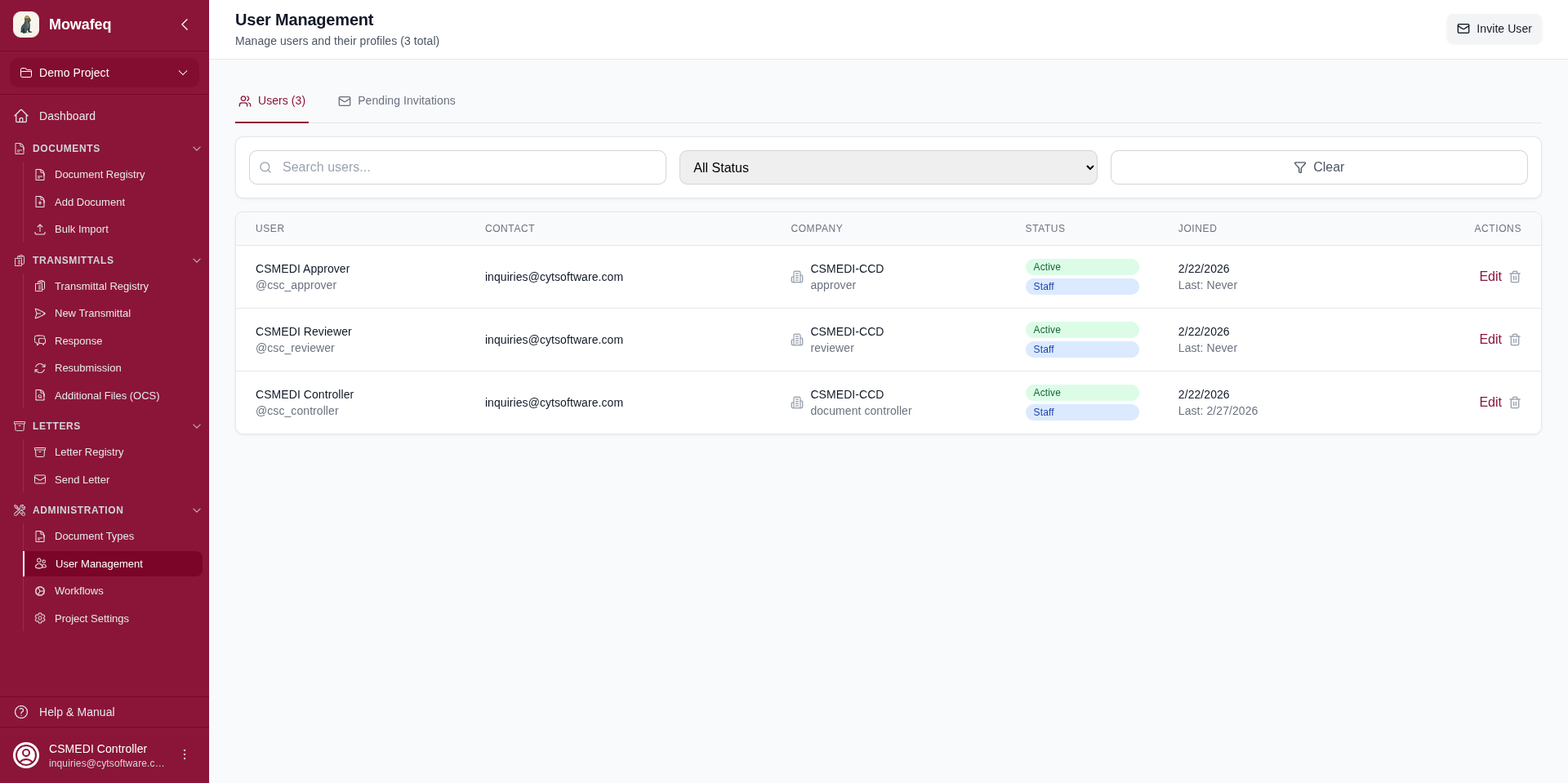Delete the CSMEDI Approver user via trash icon
Viewport: 1568px width, 783px height.
[x=1516, y=277]
